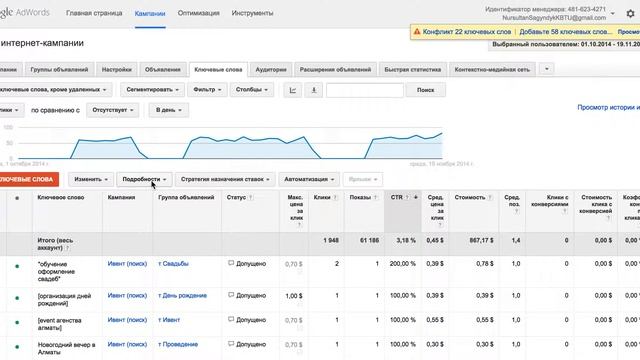The height and width of the screenshot is (360, 640).
Task: Switch to Контекстно-медийная сеть tab
Action: (492, 69)
